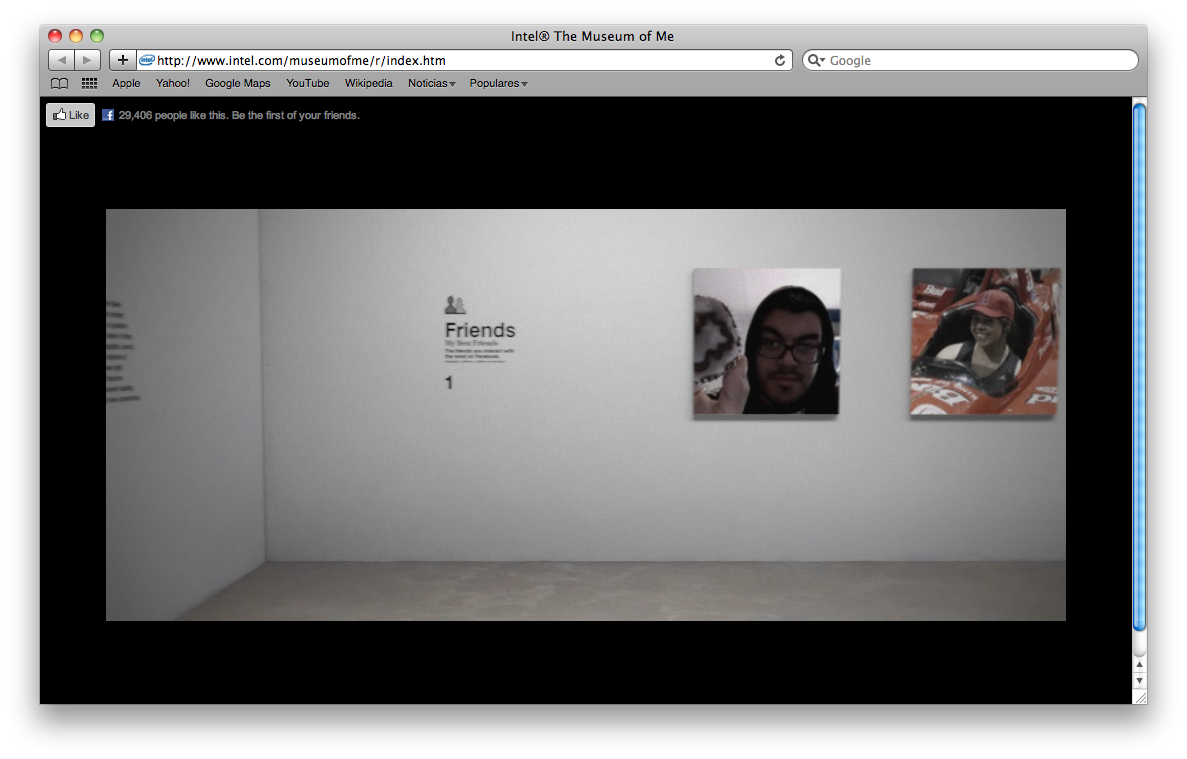This screenshot has width=1187, height=759.
Task: Open the YouTube bookmark
Action: coord(307,84)
